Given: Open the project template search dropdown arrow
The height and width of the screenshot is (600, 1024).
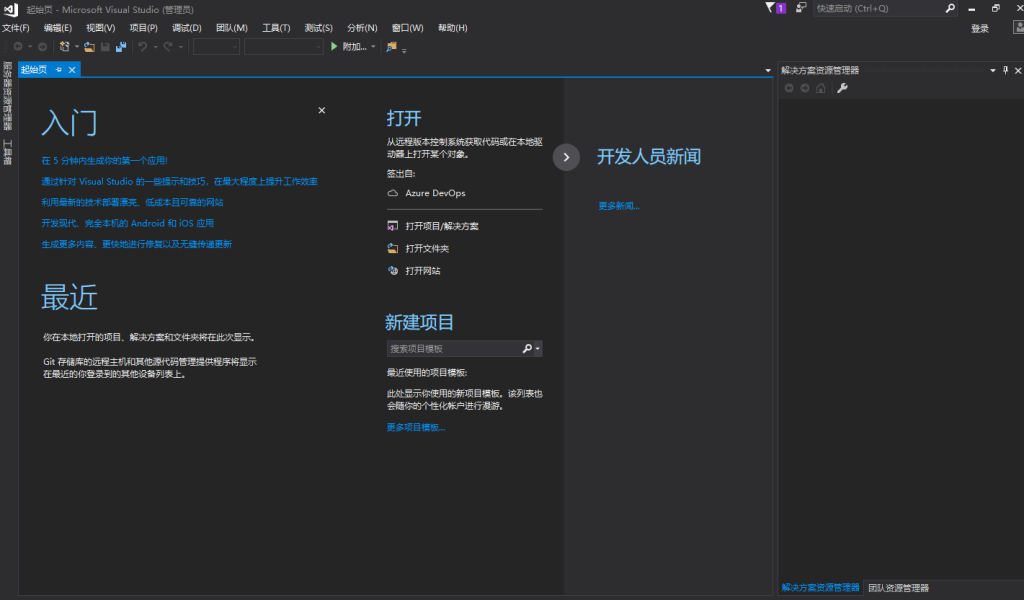Looking at the screenshot, I should [539, 349].
